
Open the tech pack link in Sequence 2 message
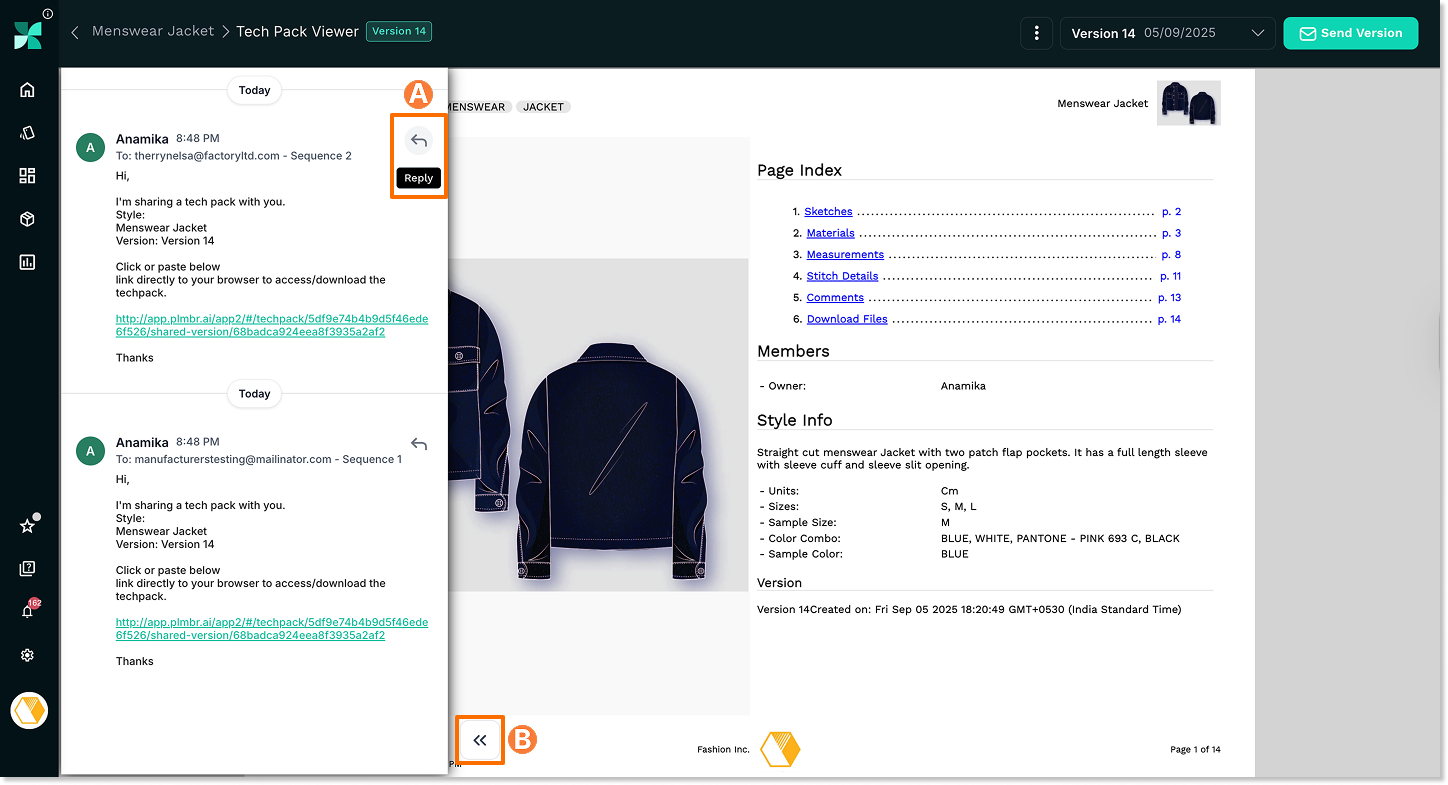click(x=271, y=325)
